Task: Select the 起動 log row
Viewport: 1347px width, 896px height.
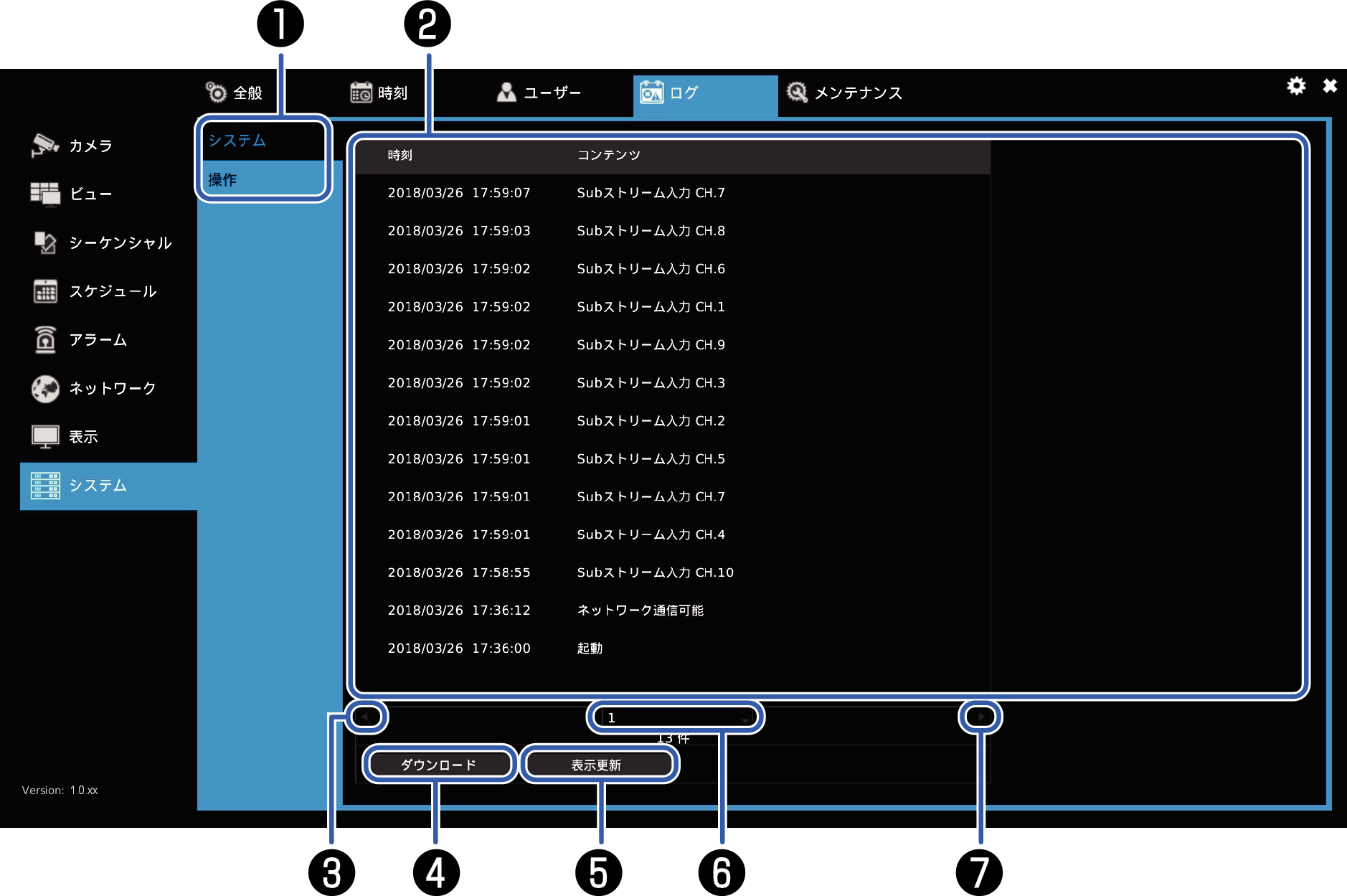Action: [x=673, y=649]
